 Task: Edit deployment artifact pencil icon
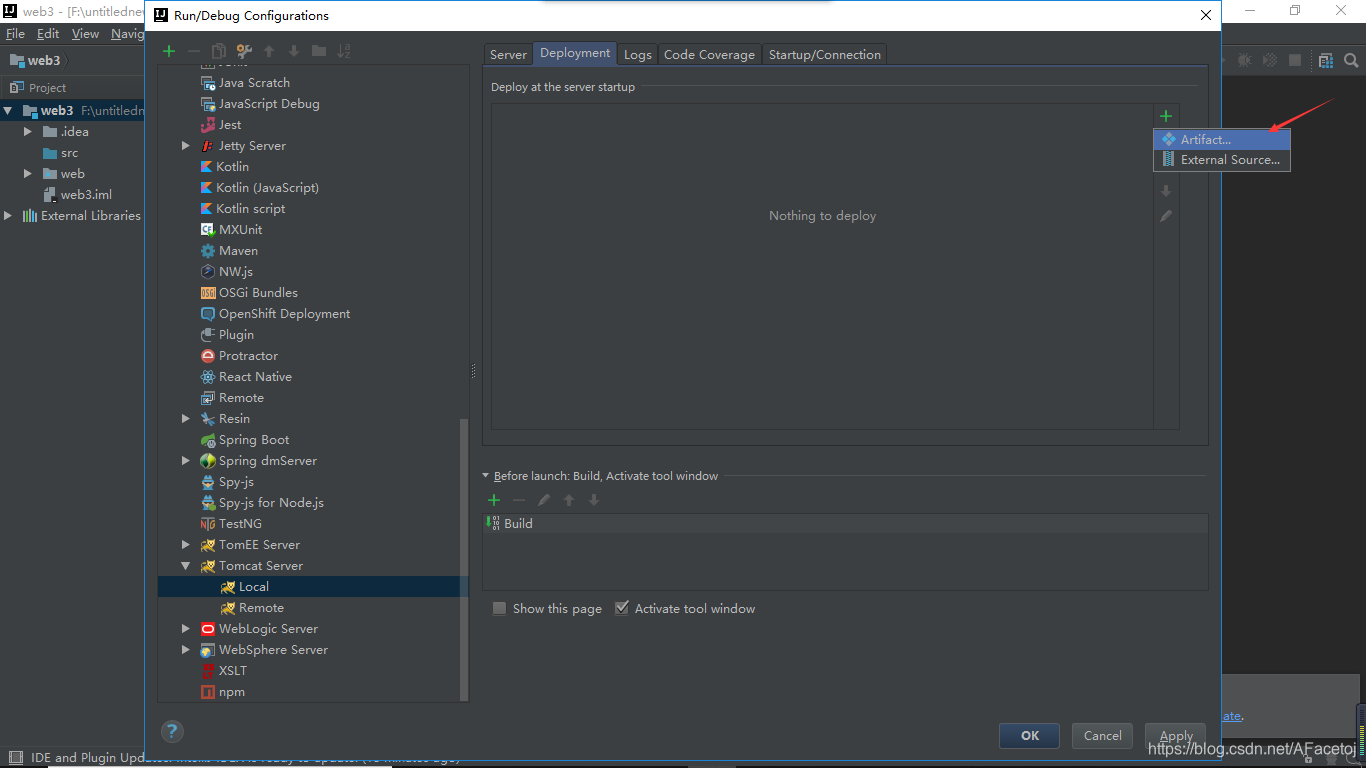(x=1166, y=216)
